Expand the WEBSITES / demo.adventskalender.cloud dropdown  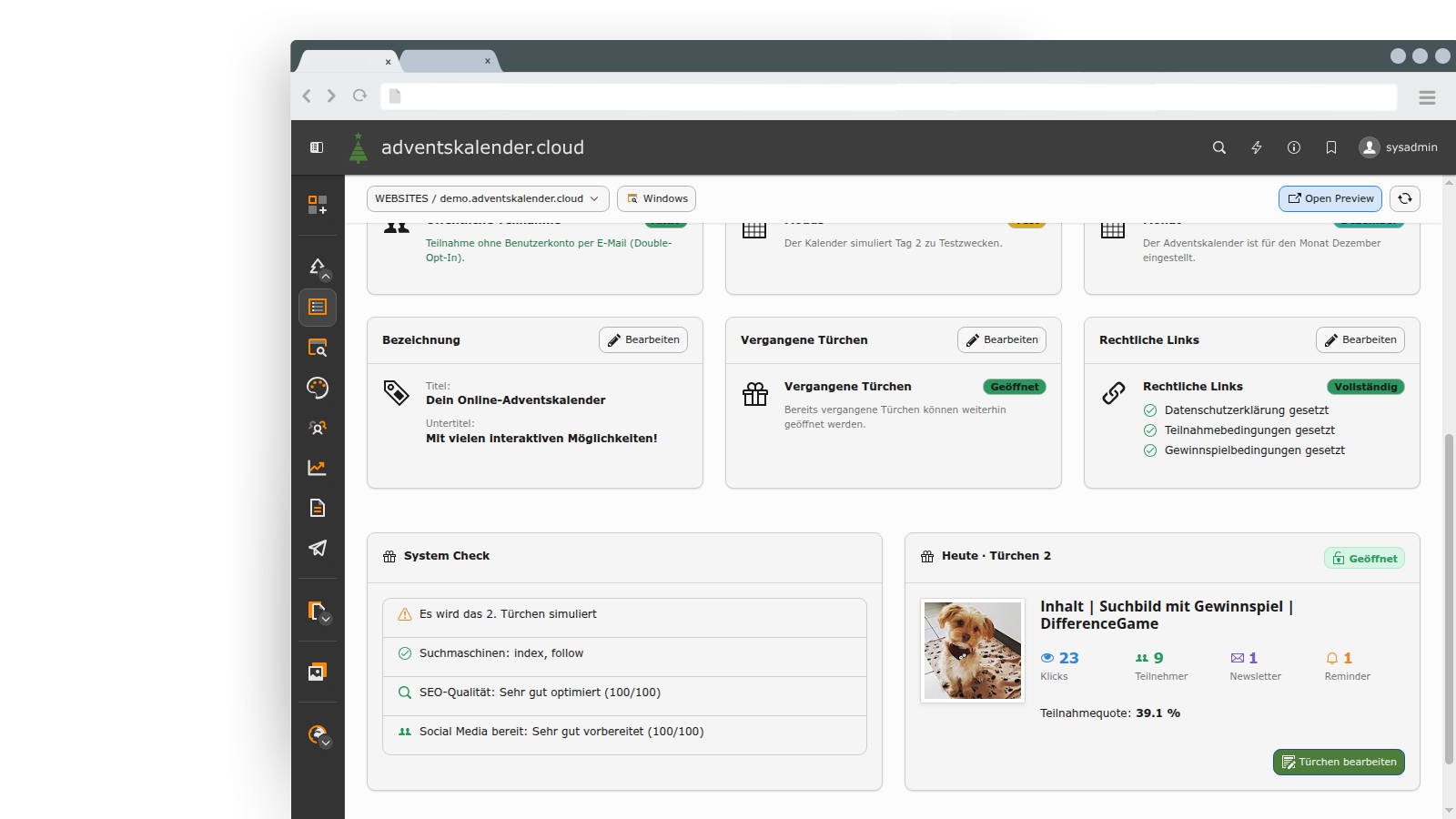[488, 198]
